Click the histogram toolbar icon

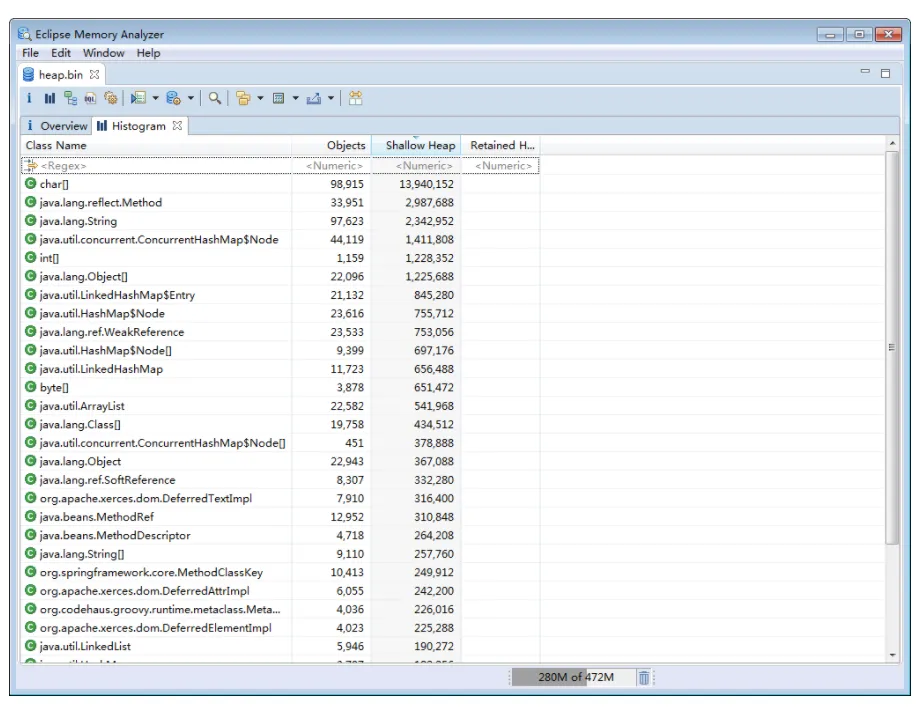coord(49,98)
